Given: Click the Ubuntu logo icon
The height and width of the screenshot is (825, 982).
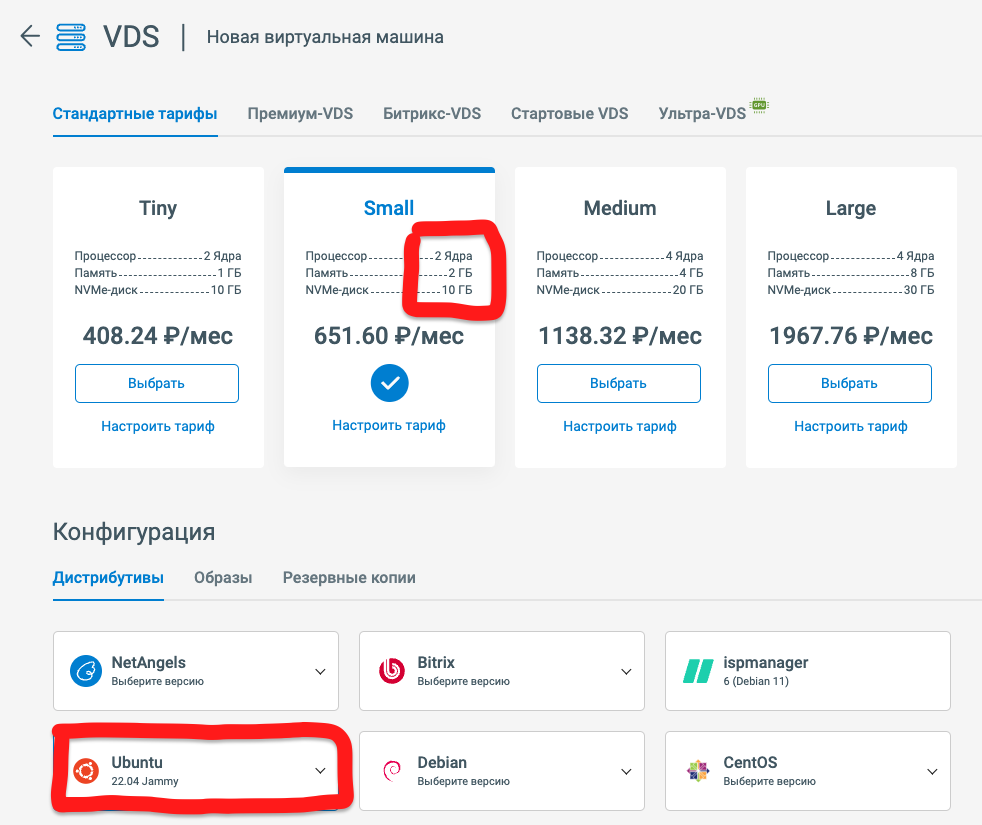Looking at the screenshot, I should 87,771.
